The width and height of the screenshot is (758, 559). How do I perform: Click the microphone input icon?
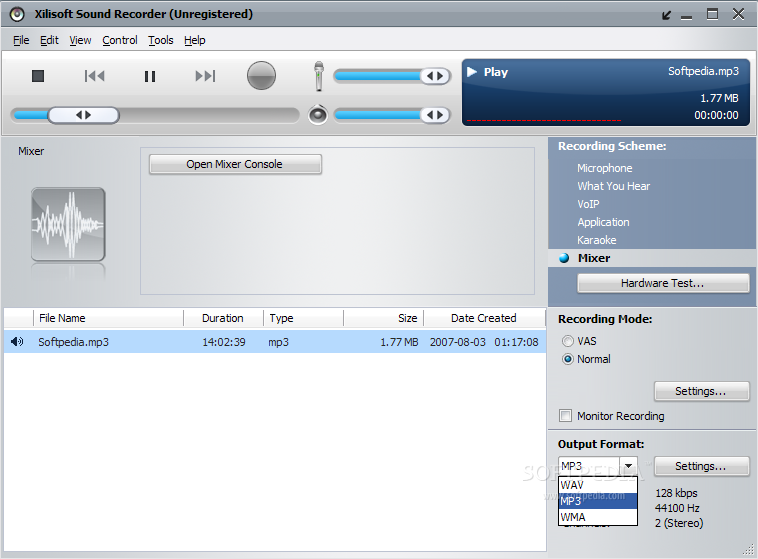pyautogui.click(x=319, y=76)
